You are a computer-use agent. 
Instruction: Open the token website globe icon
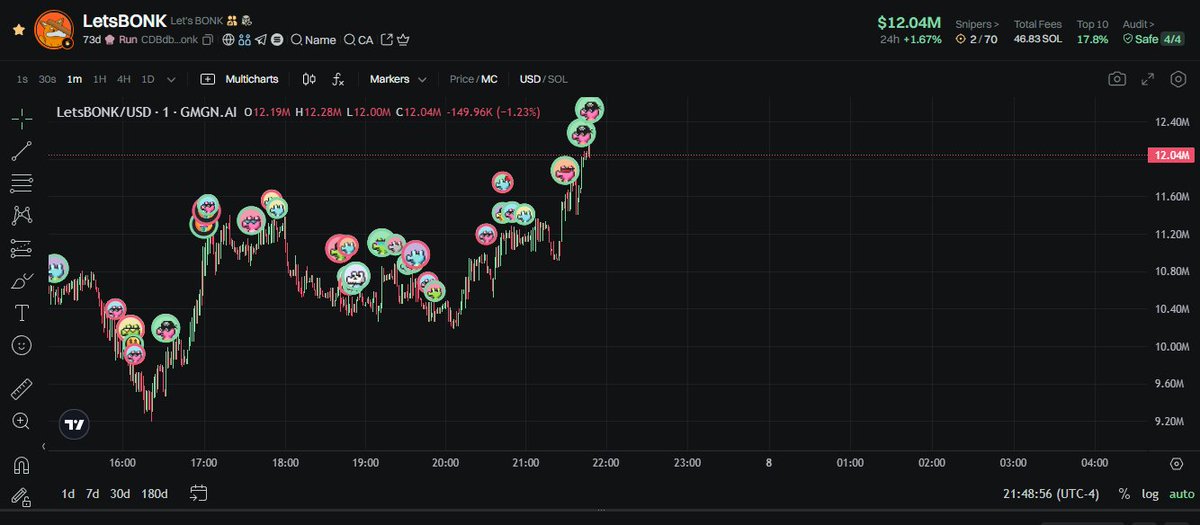click(228, 40)
